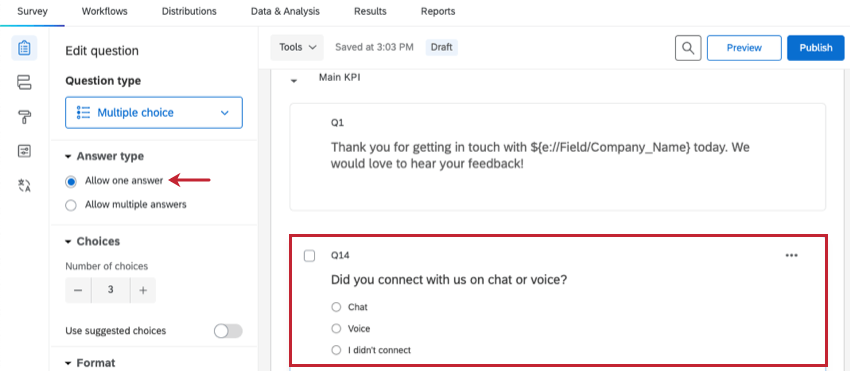Image resolution: width=850 pixels, height=371 pixels.
Task: Check the Q14 question selection checkbox
Action: (x=309, y=255)
